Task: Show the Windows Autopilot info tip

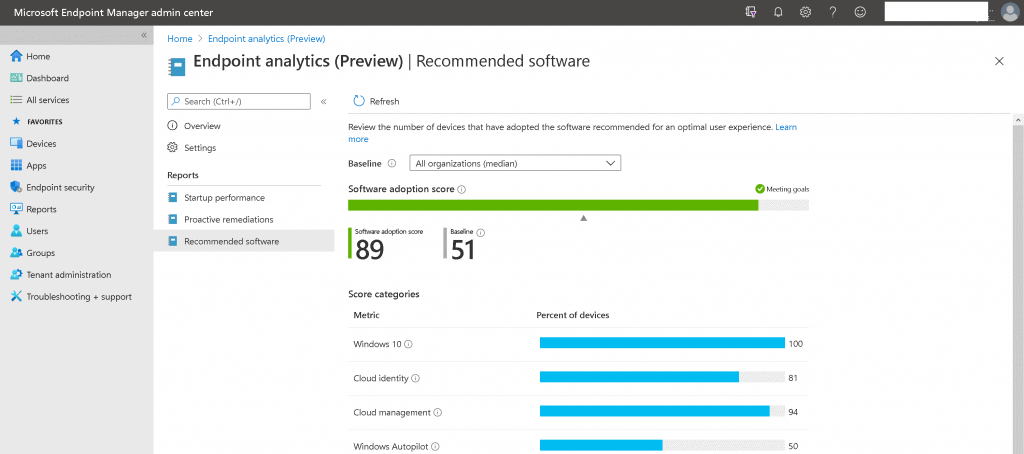Action: 435,447
